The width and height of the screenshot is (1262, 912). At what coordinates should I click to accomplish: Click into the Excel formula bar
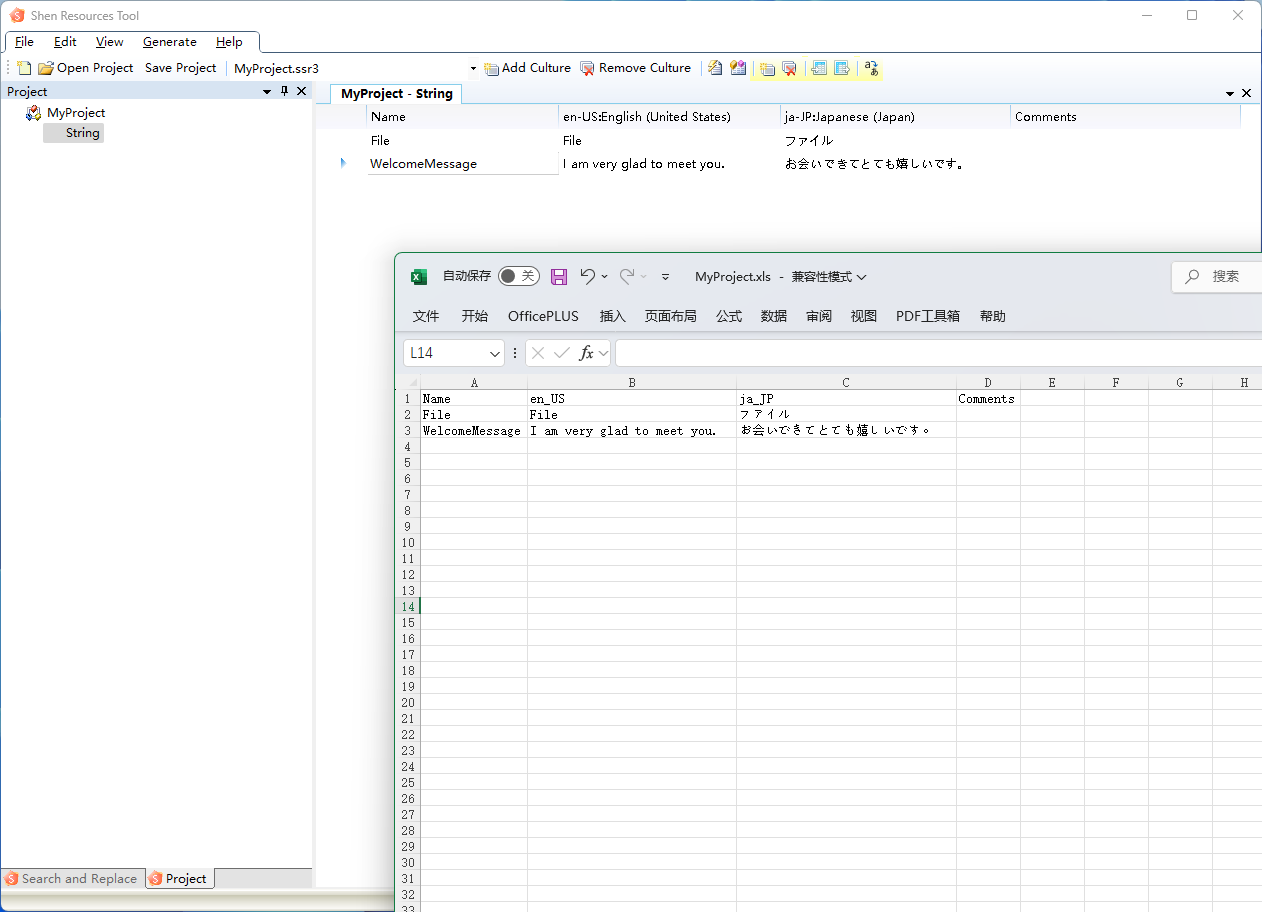pyautogui.click(x=900, y=353)
